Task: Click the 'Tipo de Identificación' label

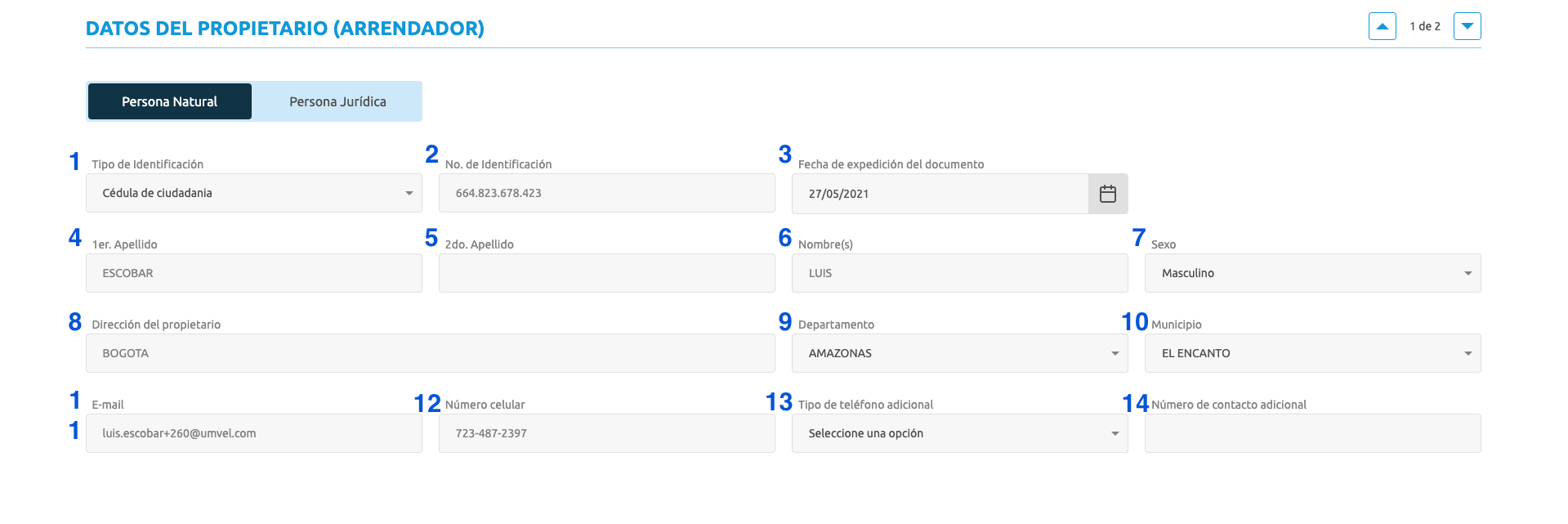Action: pyautogui.click(x=148, y=164)
